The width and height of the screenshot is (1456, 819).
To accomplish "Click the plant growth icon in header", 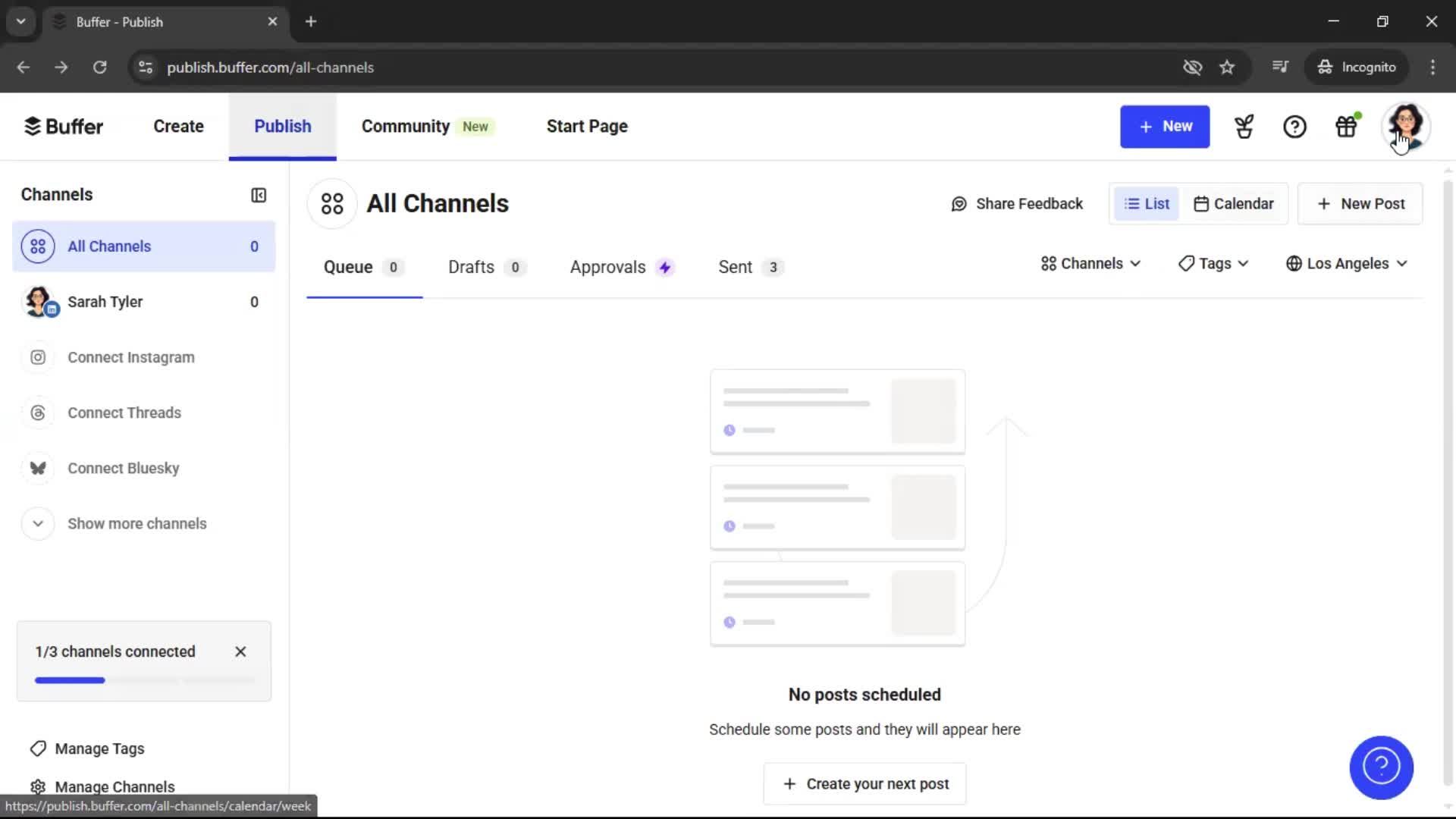I will (x=1244, y=127).
